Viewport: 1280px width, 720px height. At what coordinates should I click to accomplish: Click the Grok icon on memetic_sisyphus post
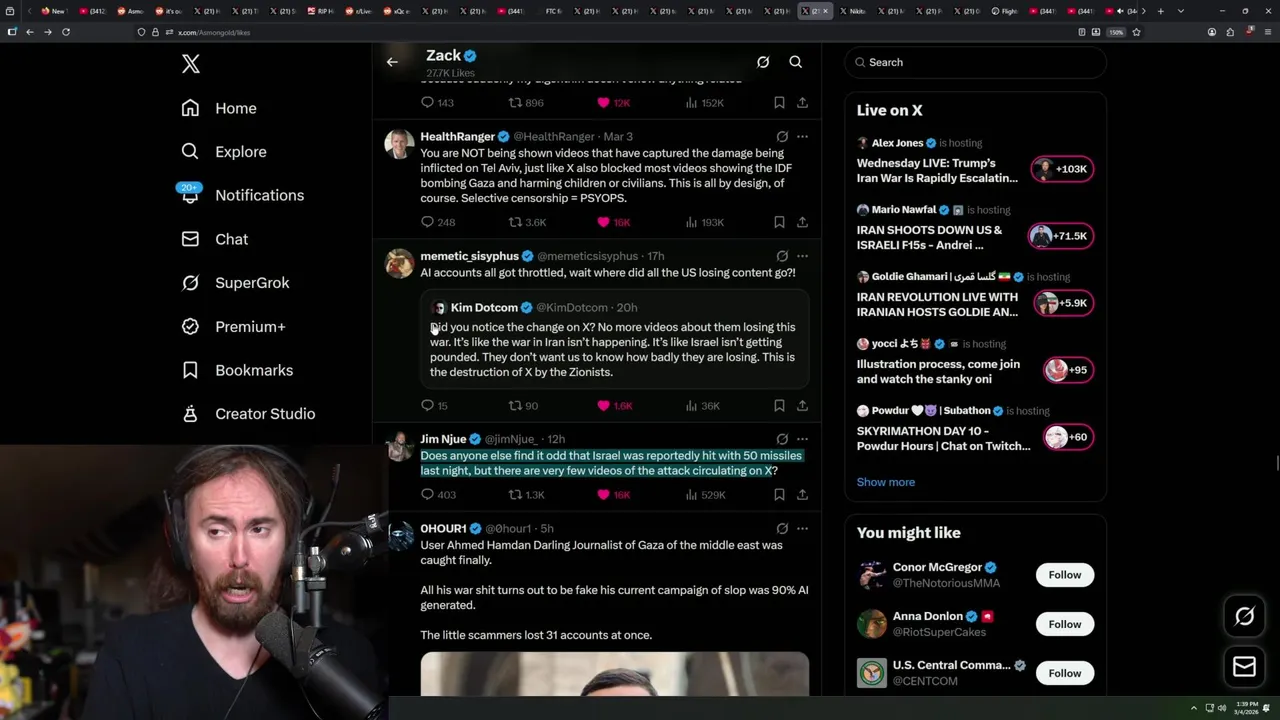click(x=782, y=256)
